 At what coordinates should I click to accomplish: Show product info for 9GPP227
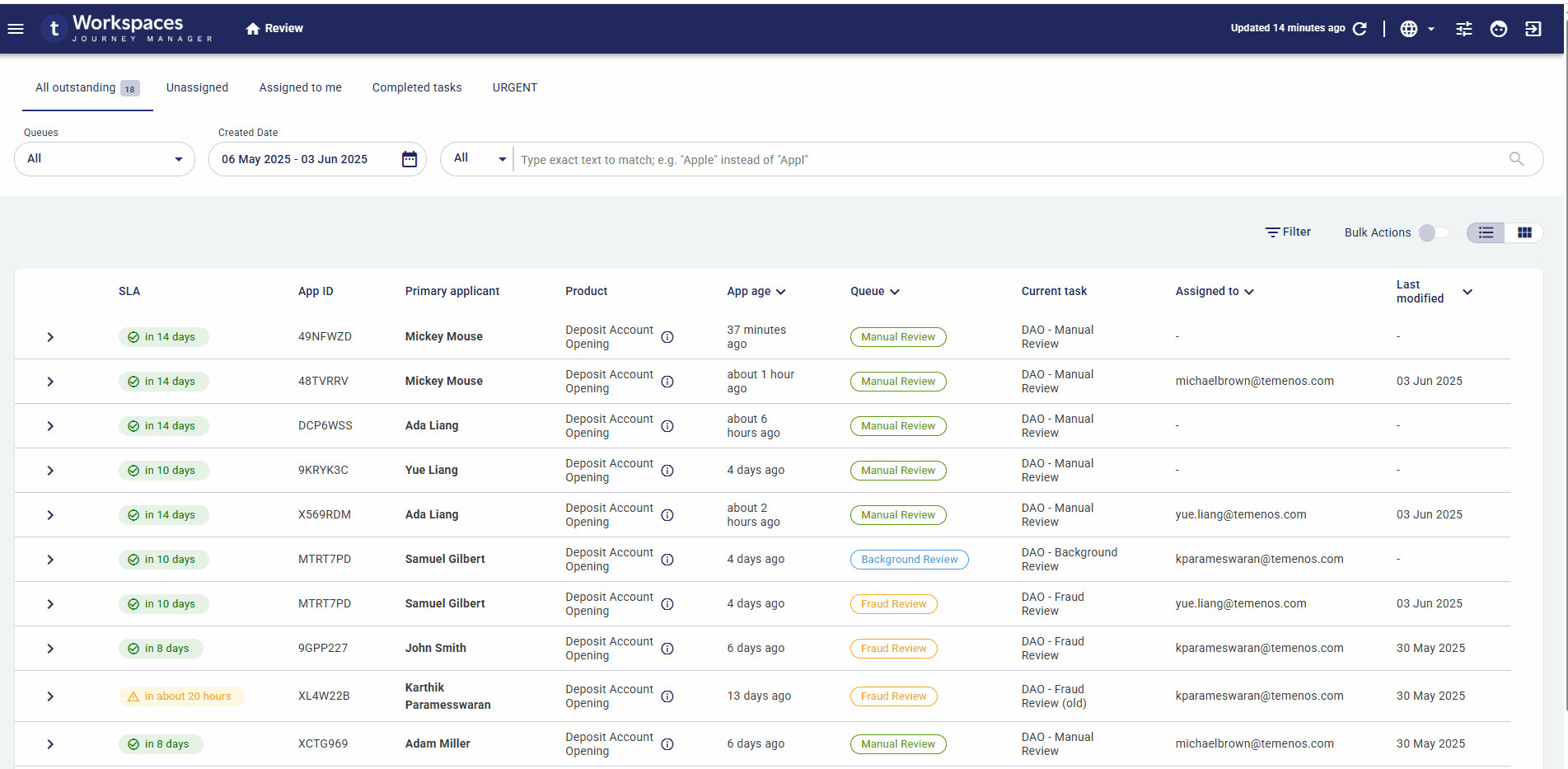tap(667, 649)
